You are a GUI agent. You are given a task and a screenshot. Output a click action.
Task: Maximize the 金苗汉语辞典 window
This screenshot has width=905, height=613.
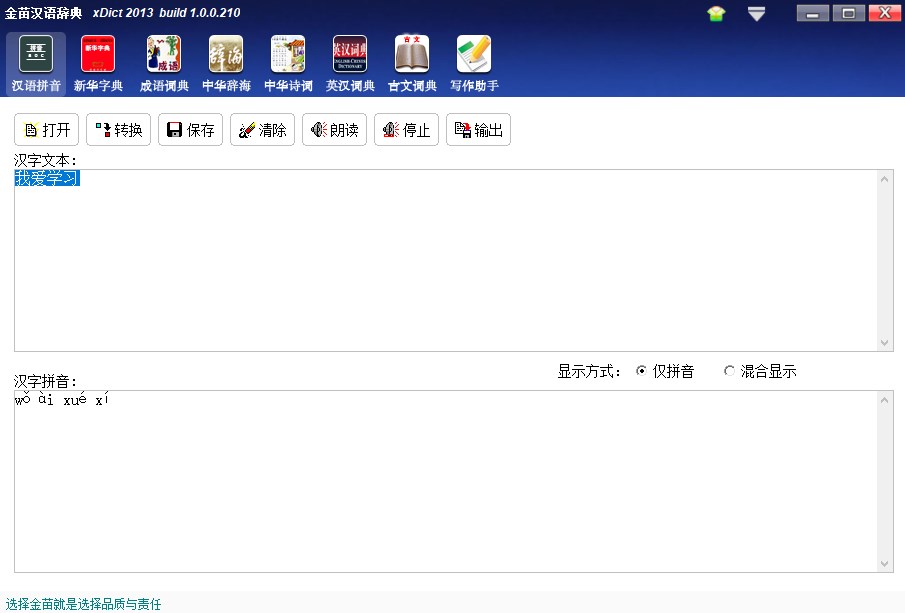848,13
